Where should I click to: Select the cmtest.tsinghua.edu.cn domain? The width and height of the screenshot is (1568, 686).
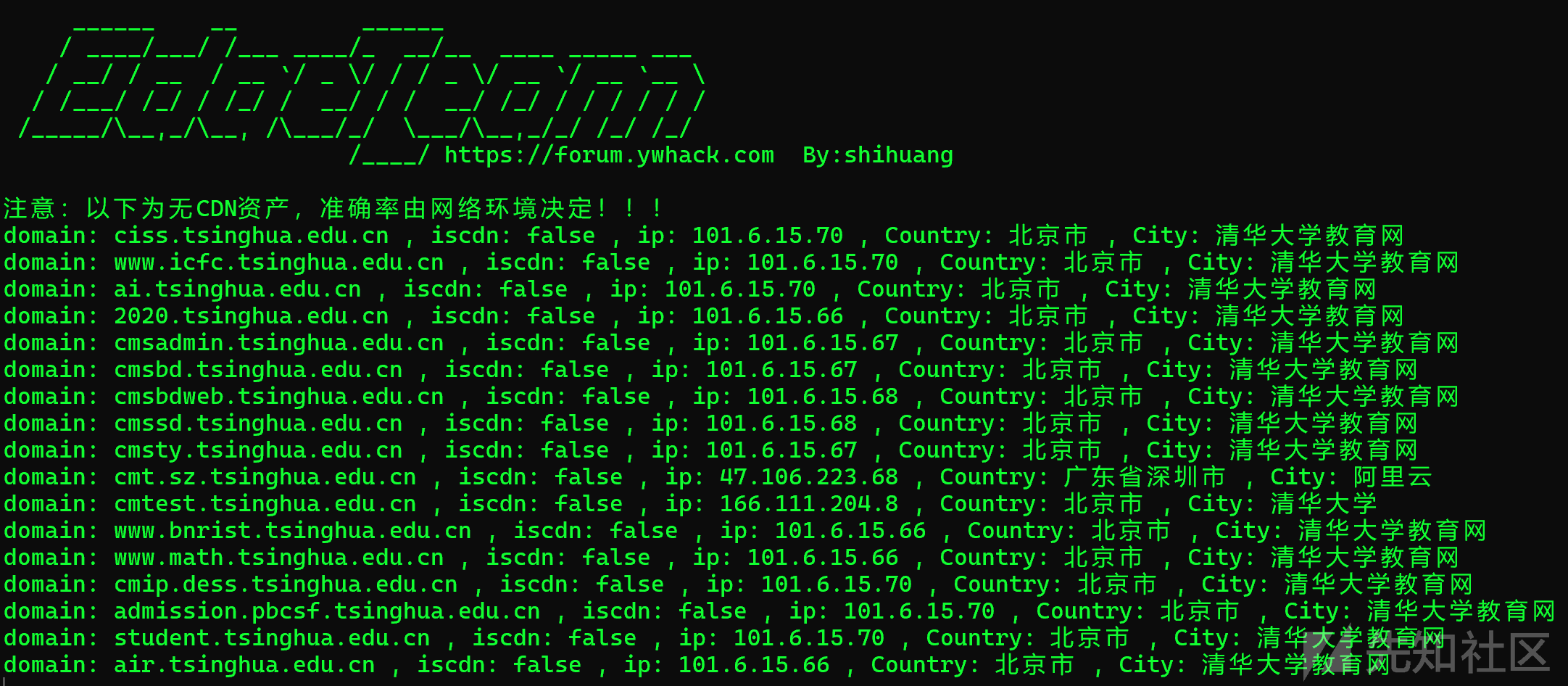click(265, 504)
